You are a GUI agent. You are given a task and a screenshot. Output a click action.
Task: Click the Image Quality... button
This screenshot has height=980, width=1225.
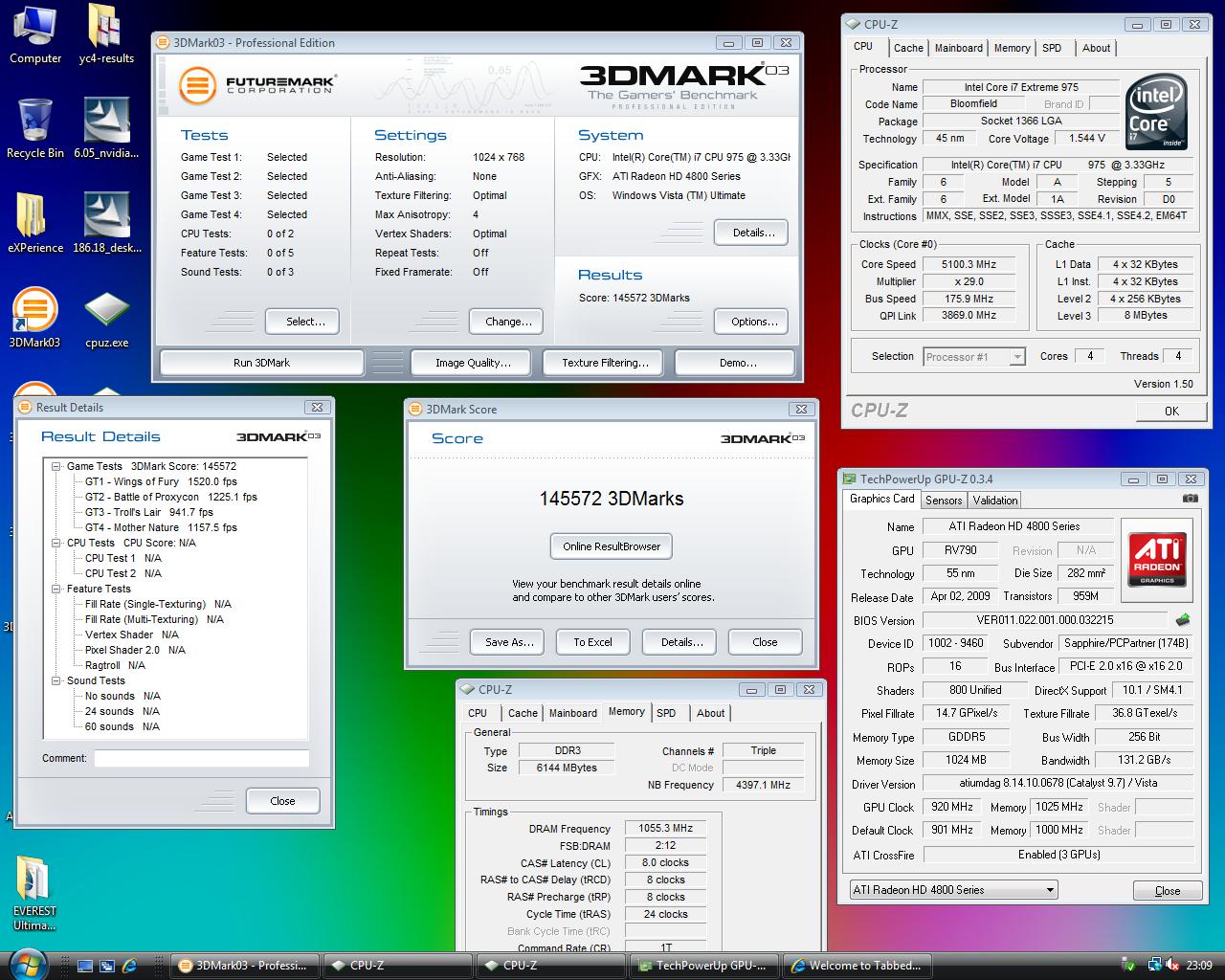click(x=473, y=363)
